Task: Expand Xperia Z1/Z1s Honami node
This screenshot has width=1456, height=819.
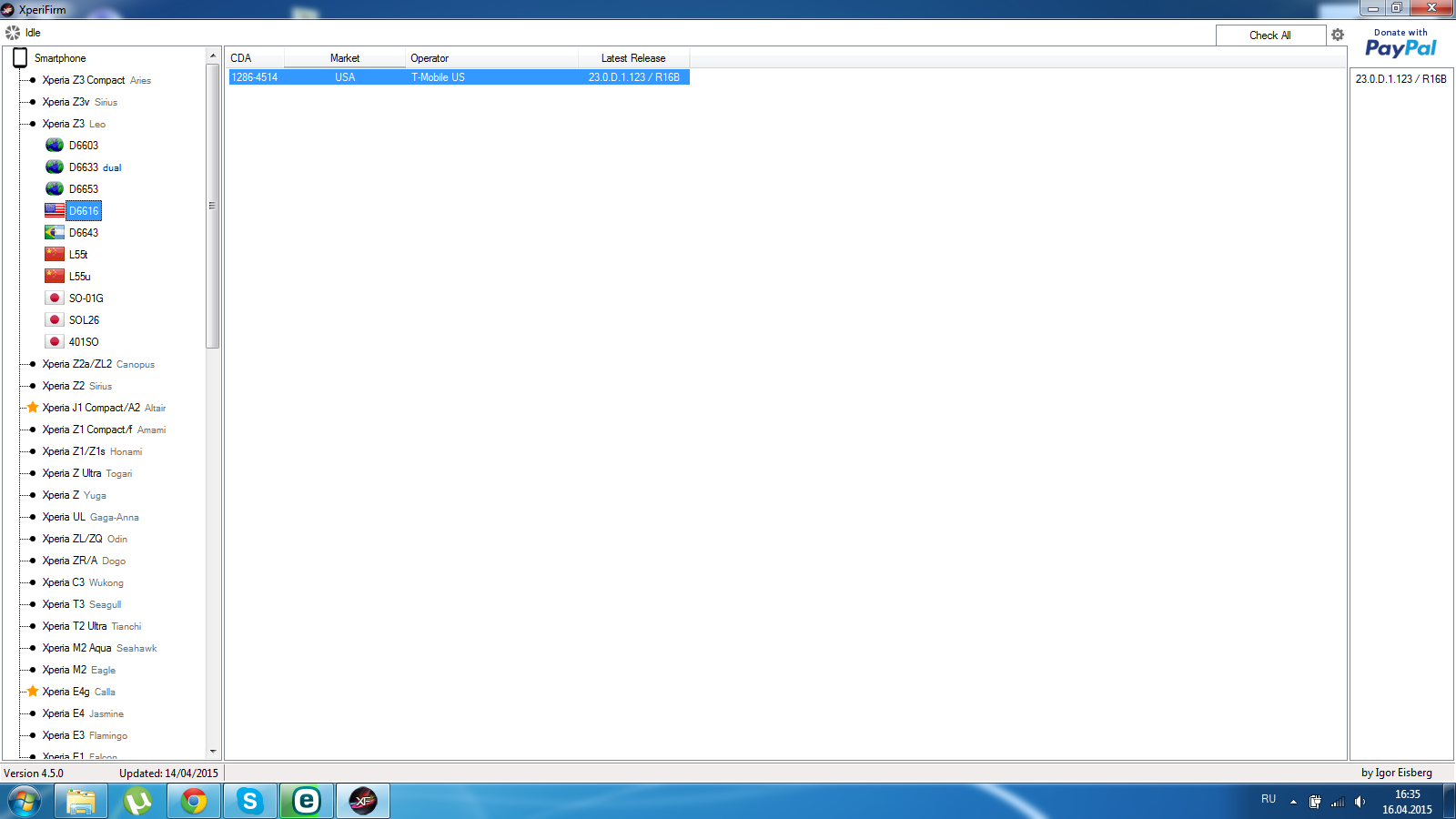Action: [33, 451]
